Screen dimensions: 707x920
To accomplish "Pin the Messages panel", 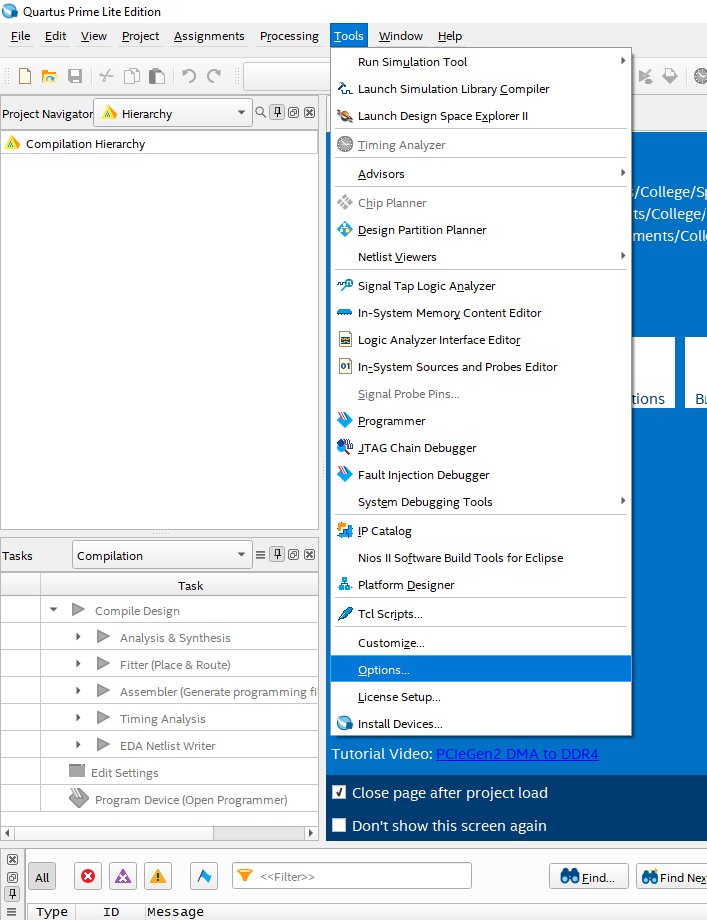I will 12,894.
